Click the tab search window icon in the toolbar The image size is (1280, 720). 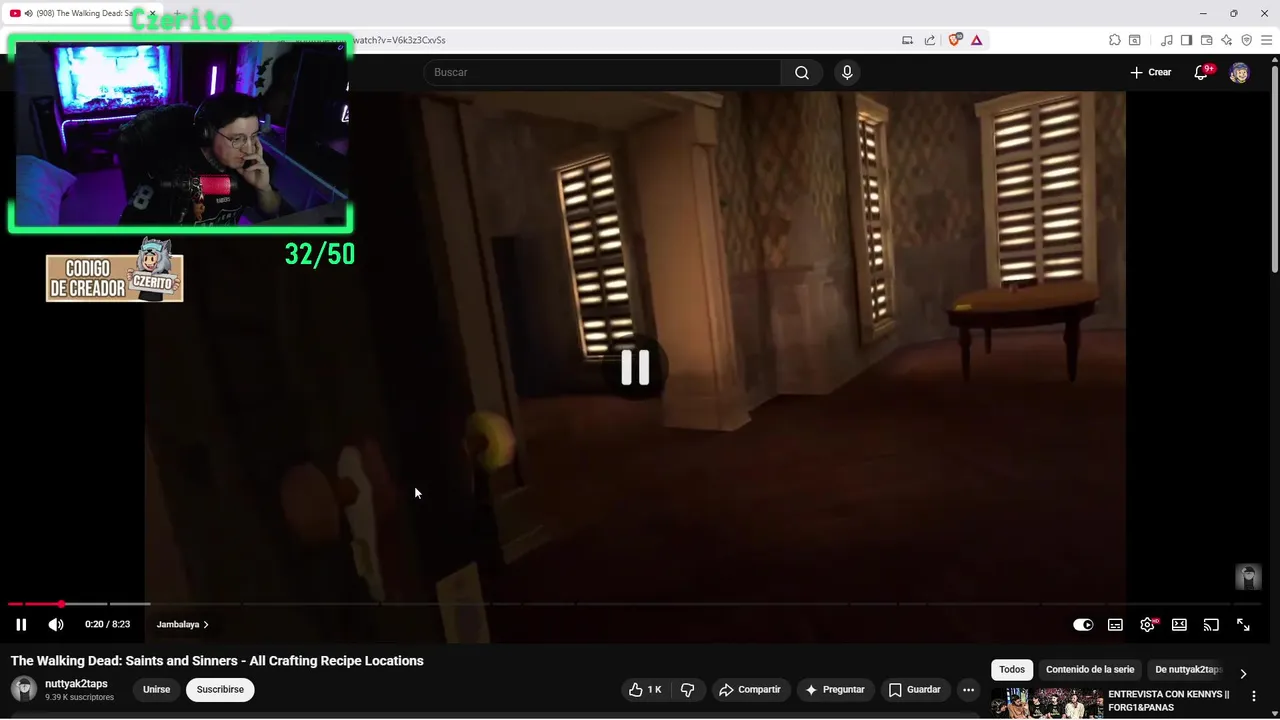click(1135, 40)
